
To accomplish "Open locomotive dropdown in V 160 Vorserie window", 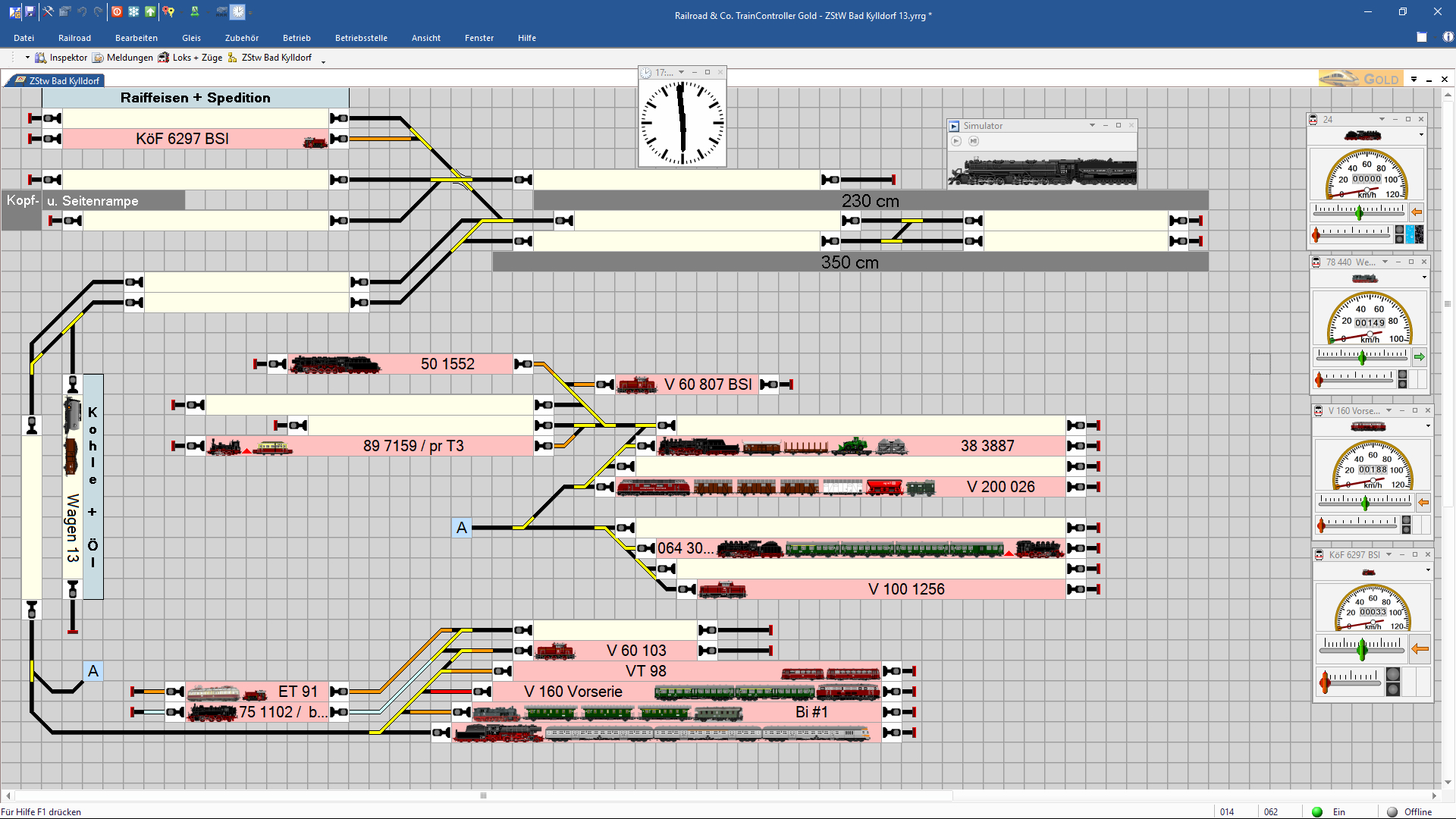I will (1428, 426).
